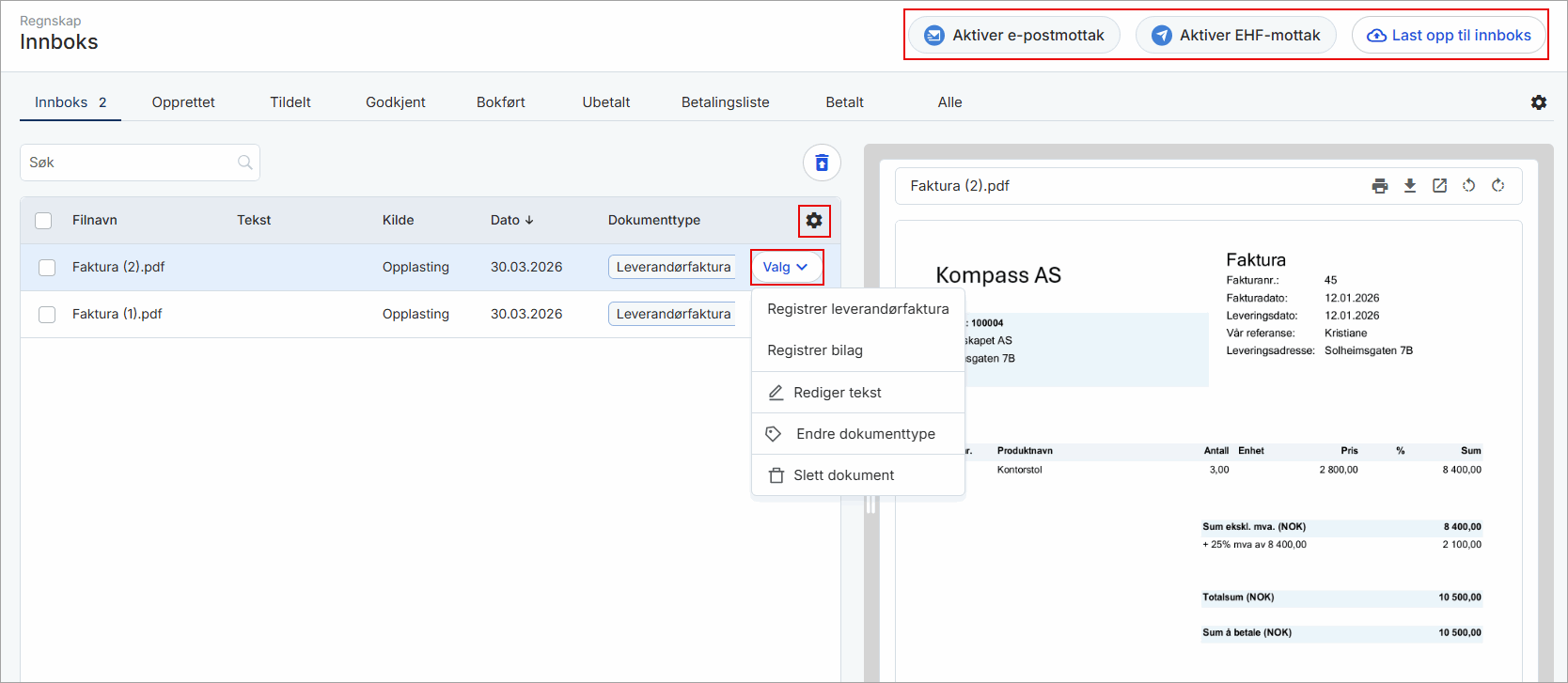Open the PDF in a new window
This screenshot has height=683, width=1568.
point(1439,186)
